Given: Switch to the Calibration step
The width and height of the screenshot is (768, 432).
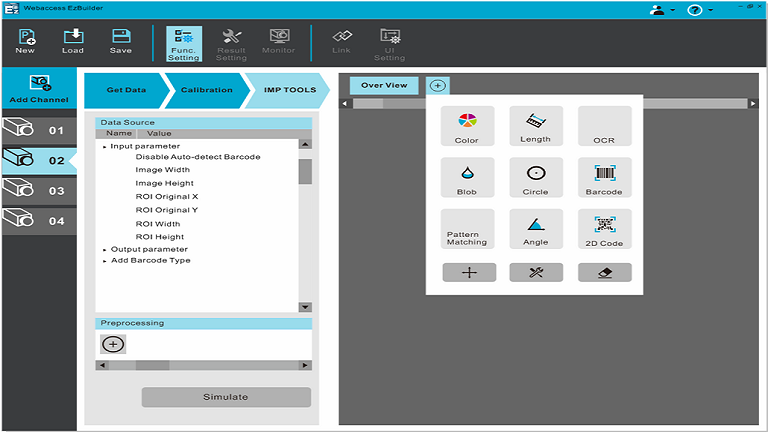Looking at the screenshot, I should click(x=207, y=90).
